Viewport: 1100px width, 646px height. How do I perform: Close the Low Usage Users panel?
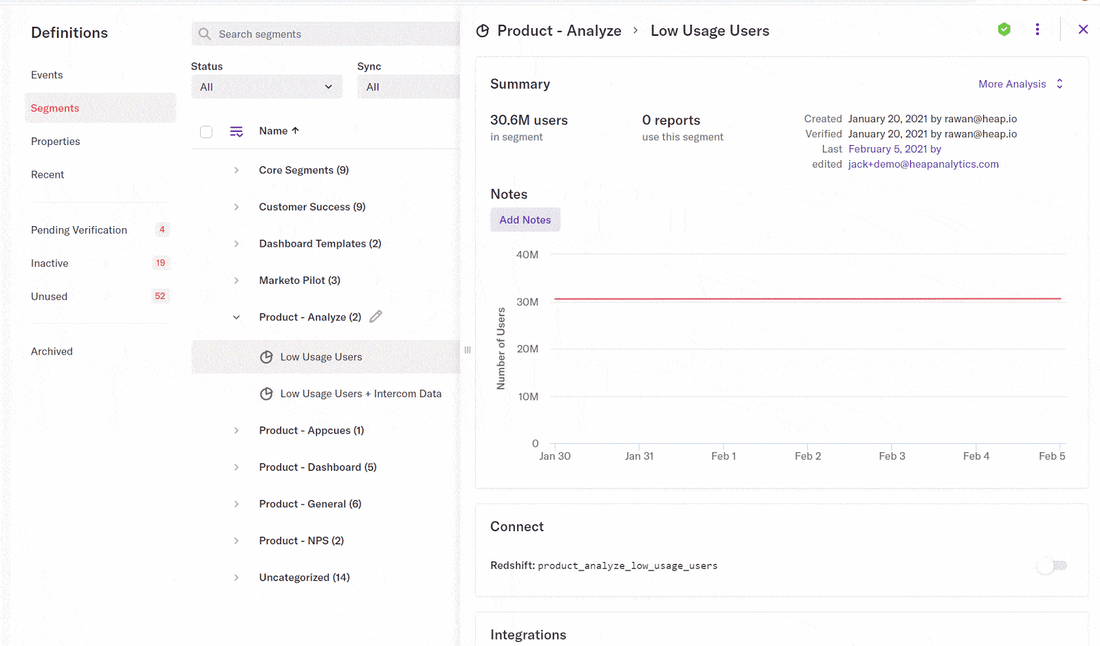pyautogui.click(x=1083, y=30)
